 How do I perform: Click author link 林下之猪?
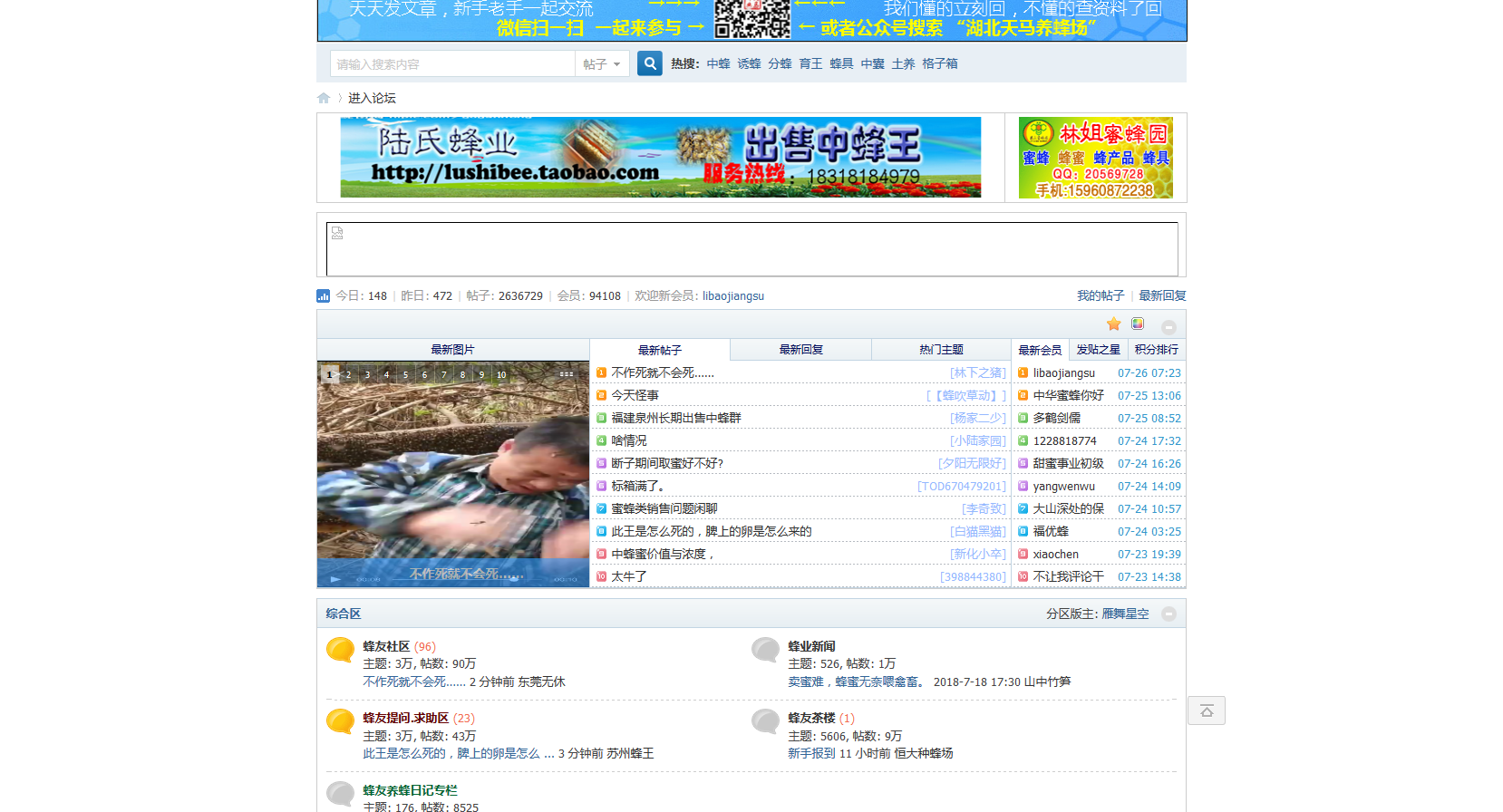pyautogui.click(x=977, y=373)
